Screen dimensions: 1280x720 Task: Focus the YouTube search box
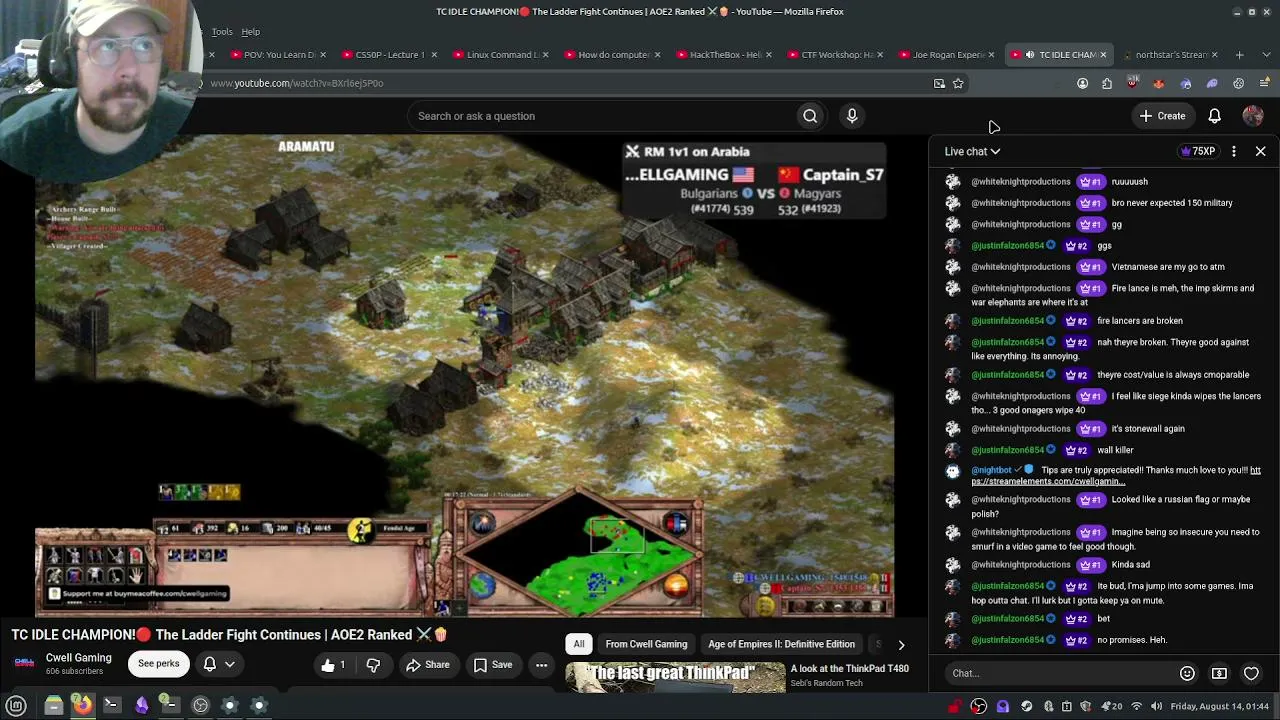pyautogui.click(x=603, y=116)
